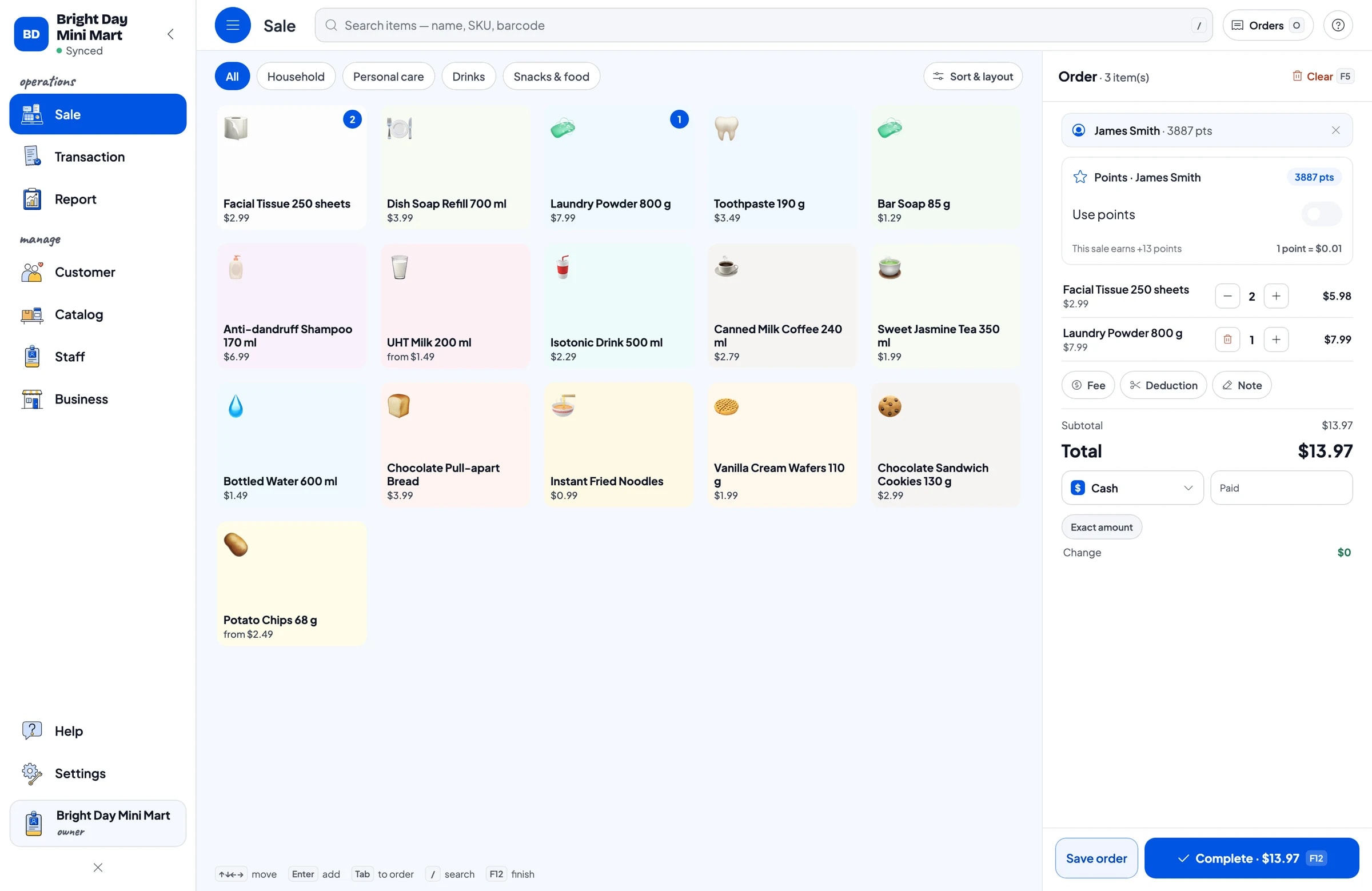Clear the current order

click(1322, 76)
